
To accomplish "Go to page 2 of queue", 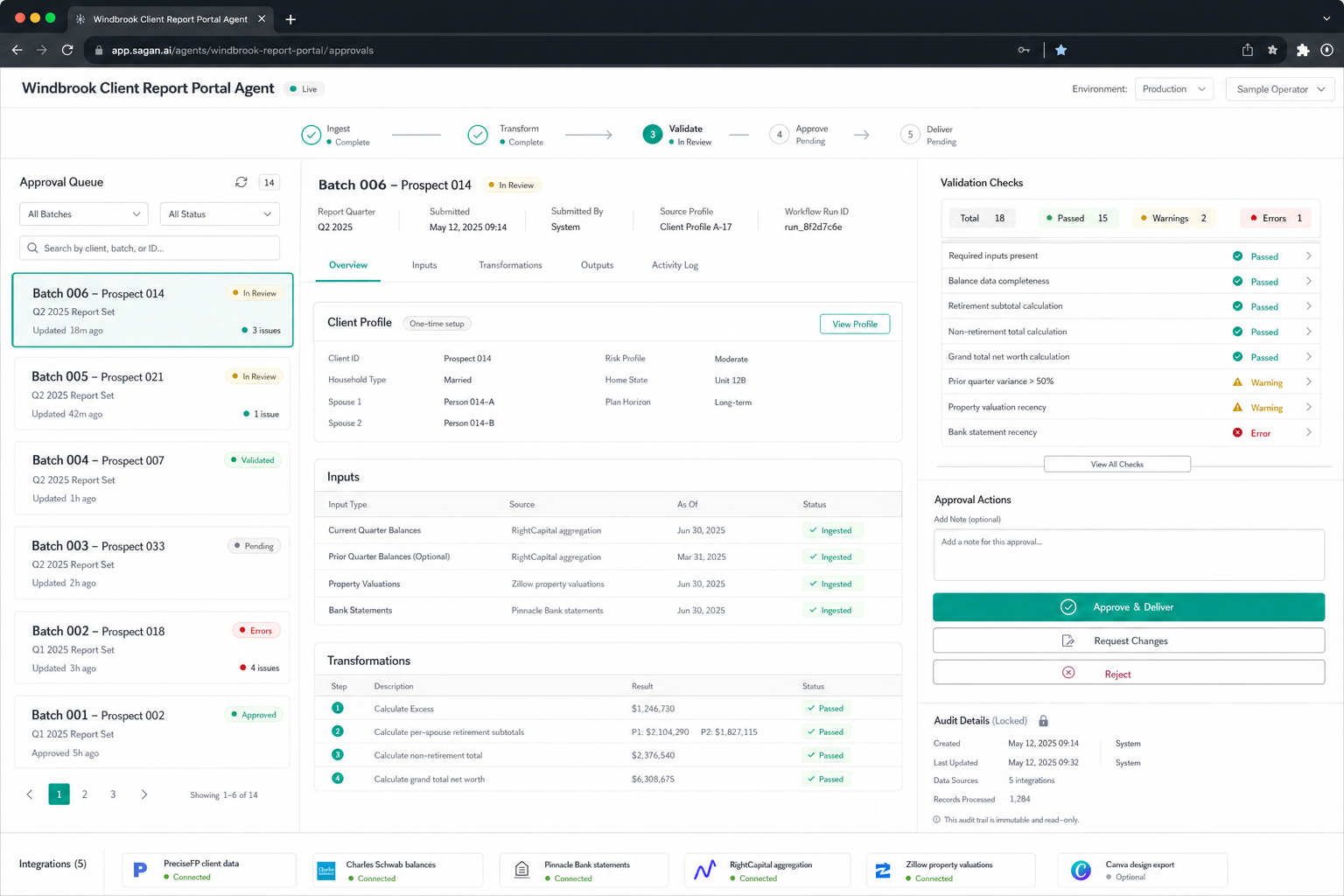I will click(x=85, y=794).
